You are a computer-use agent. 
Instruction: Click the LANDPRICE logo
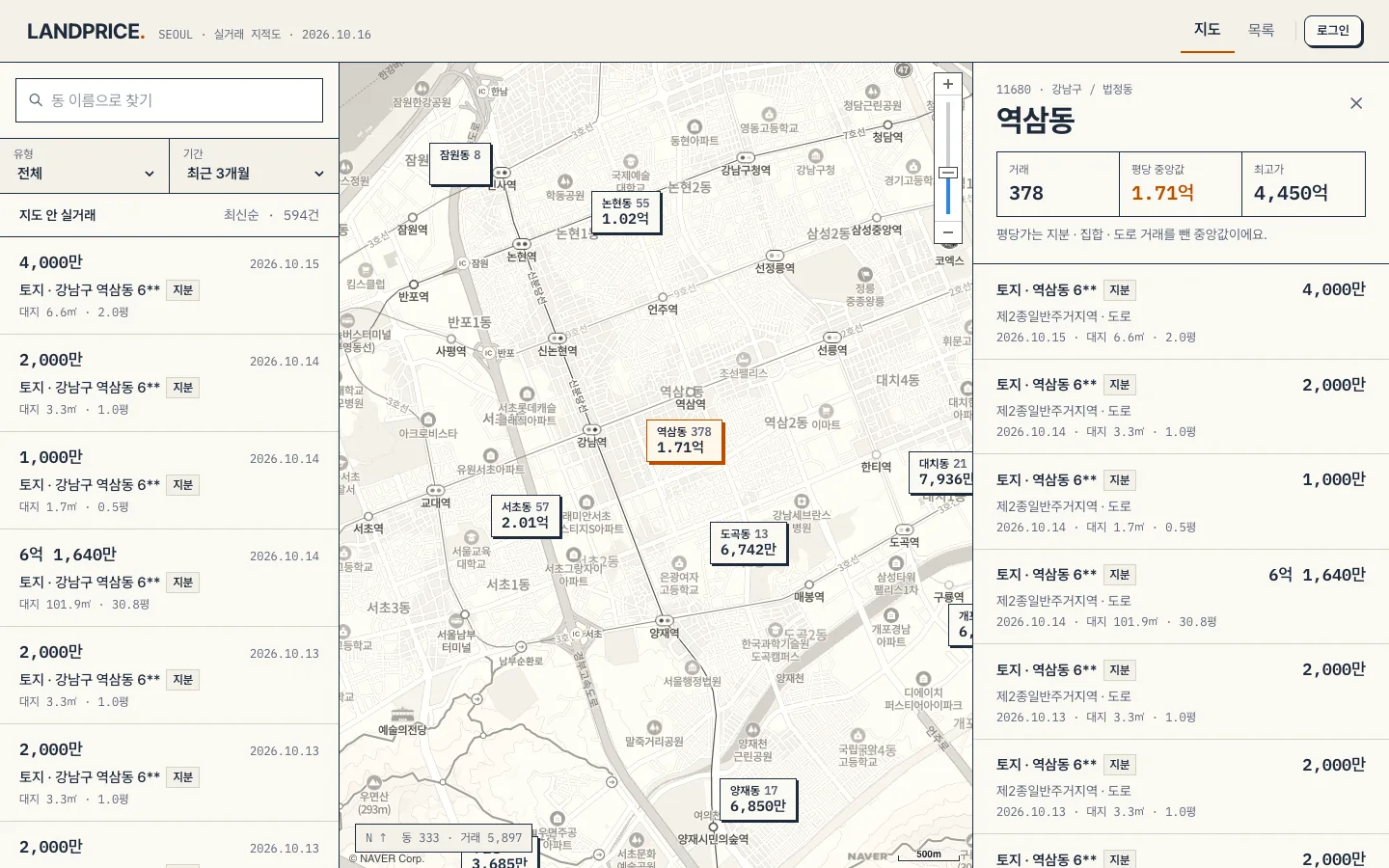[86, 32]
